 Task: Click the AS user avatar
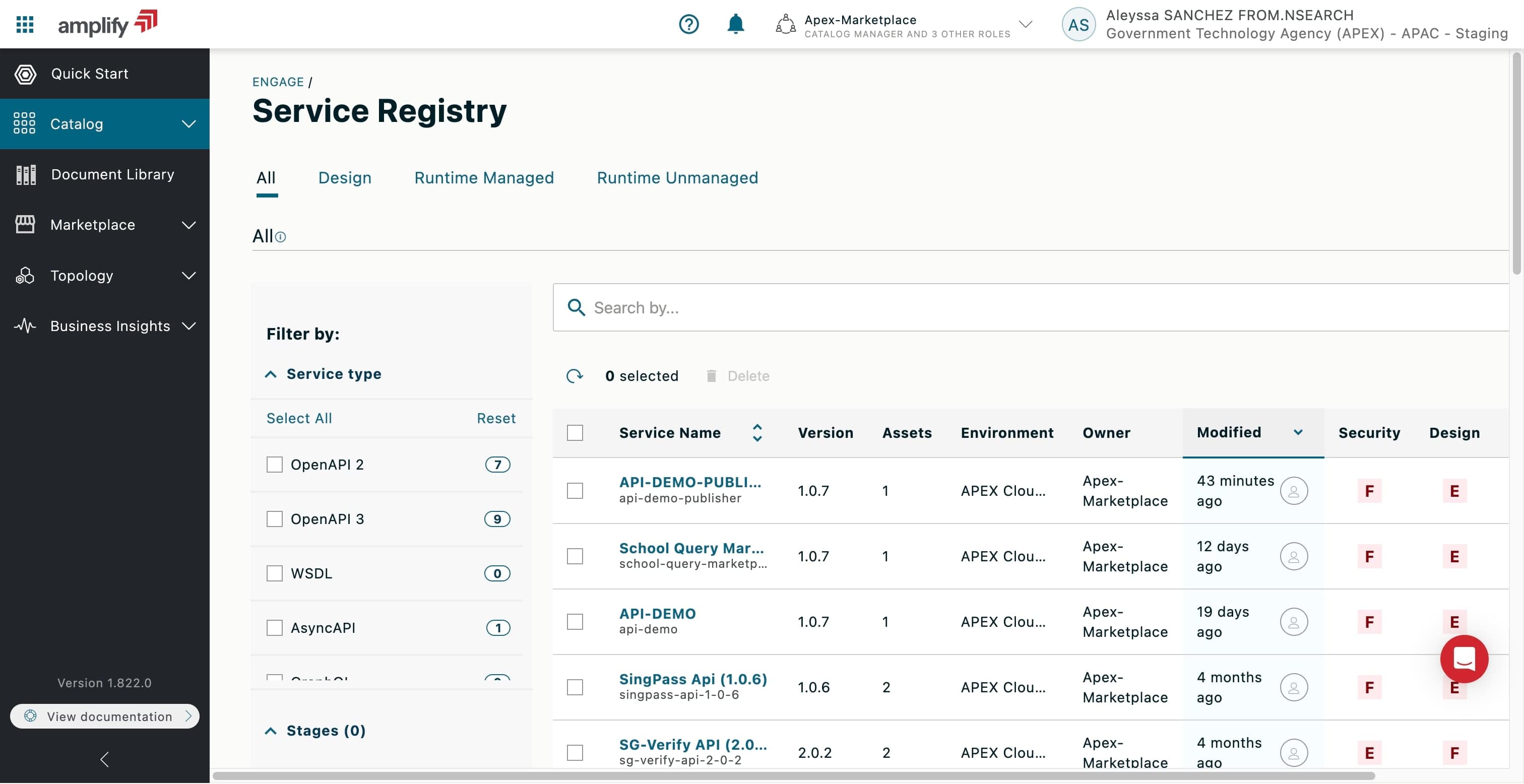click(1078, 24)
